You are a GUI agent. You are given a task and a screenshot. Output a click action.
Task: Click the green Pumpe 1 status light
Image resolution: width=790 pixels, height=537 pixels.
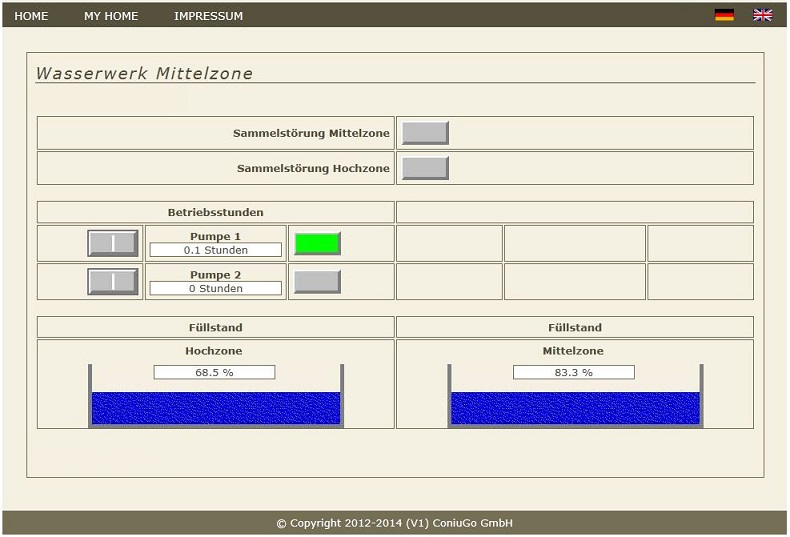[x=317, y=243]
